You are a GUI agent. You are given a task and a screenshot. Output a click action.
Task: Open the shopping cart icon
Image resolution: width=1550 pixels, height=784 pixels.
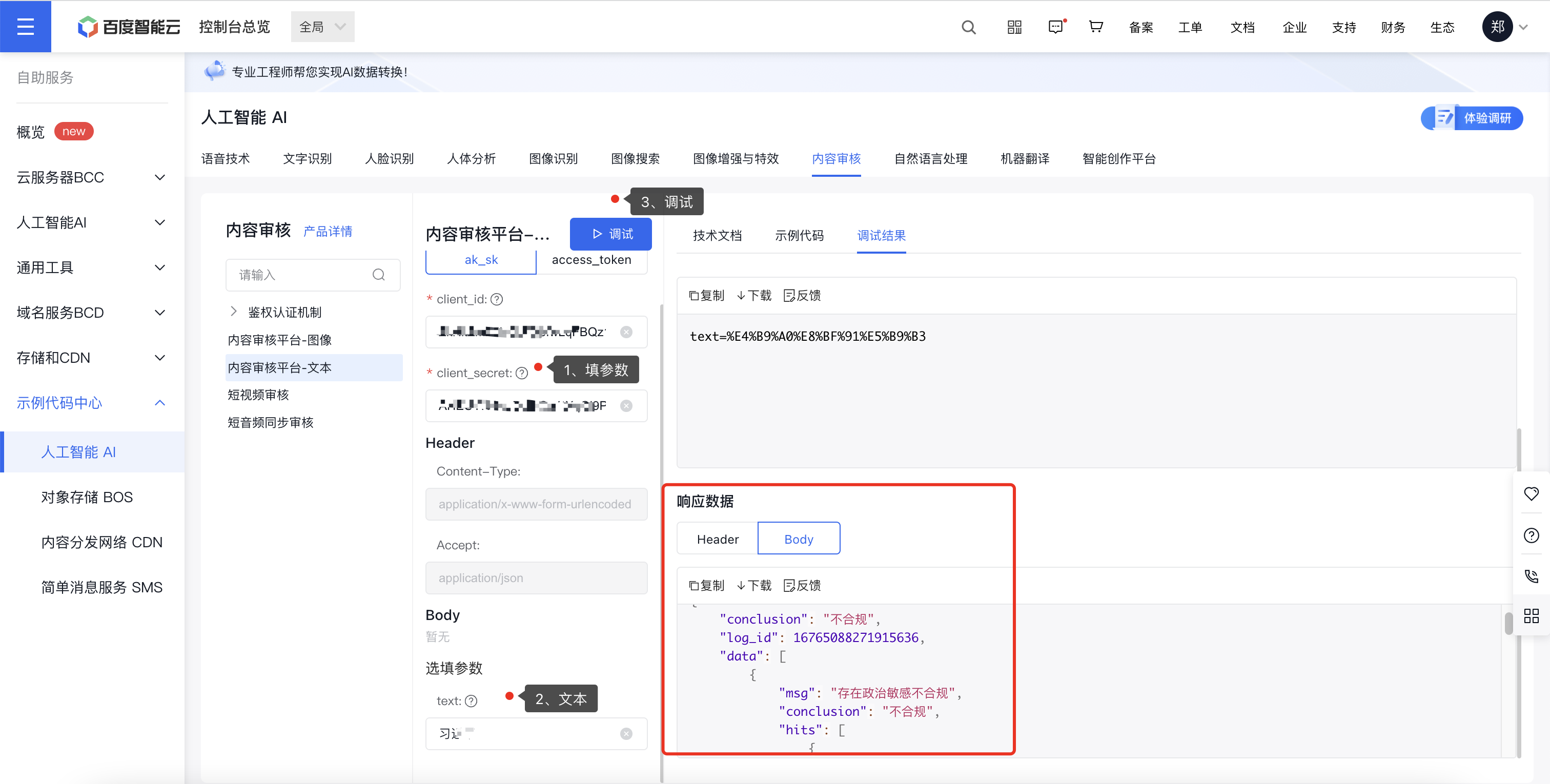coord(1096,27)
